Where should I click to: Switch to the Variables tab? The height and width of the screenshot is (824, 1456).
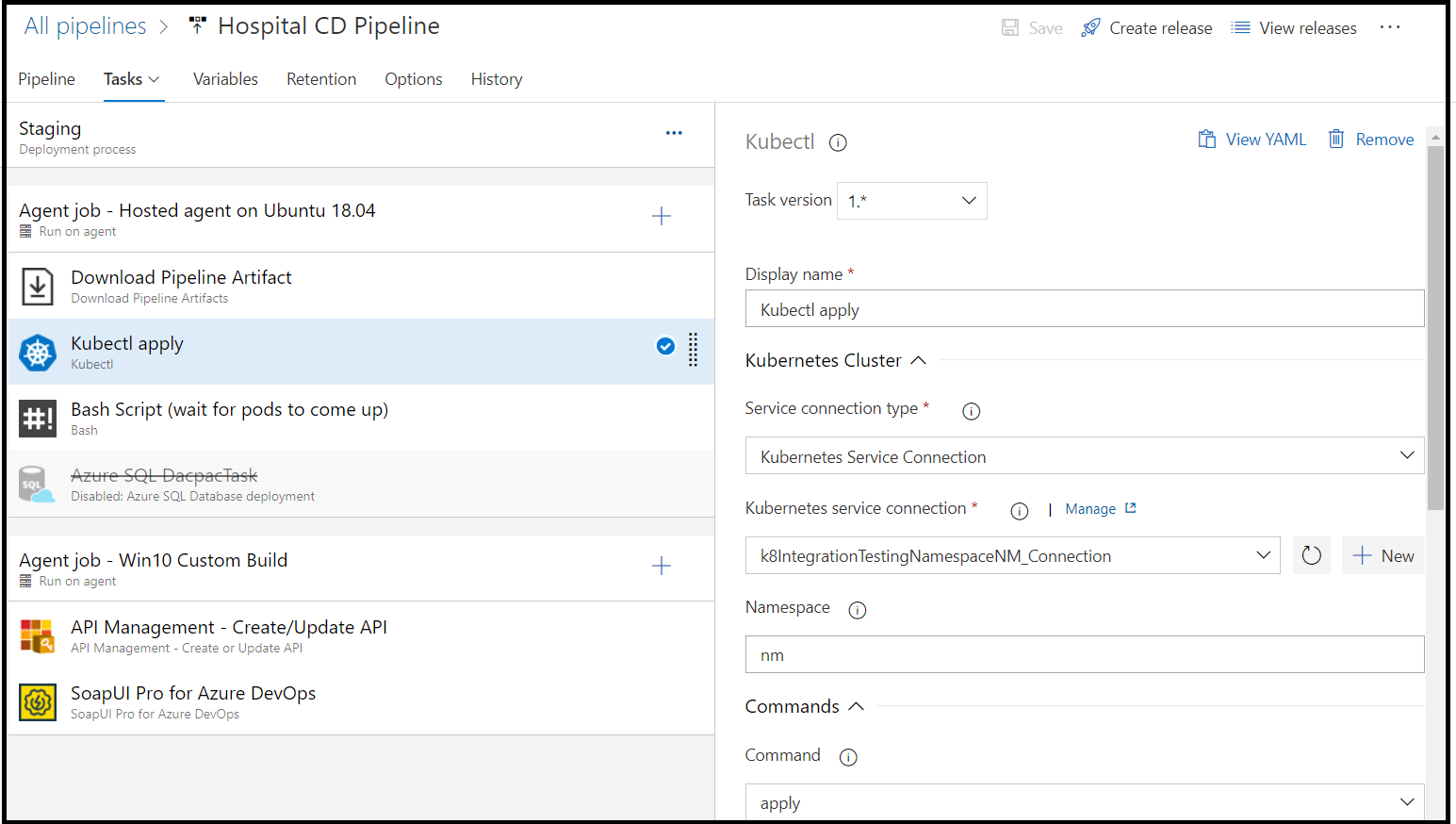pyautogui.click(x=225, y=79)
